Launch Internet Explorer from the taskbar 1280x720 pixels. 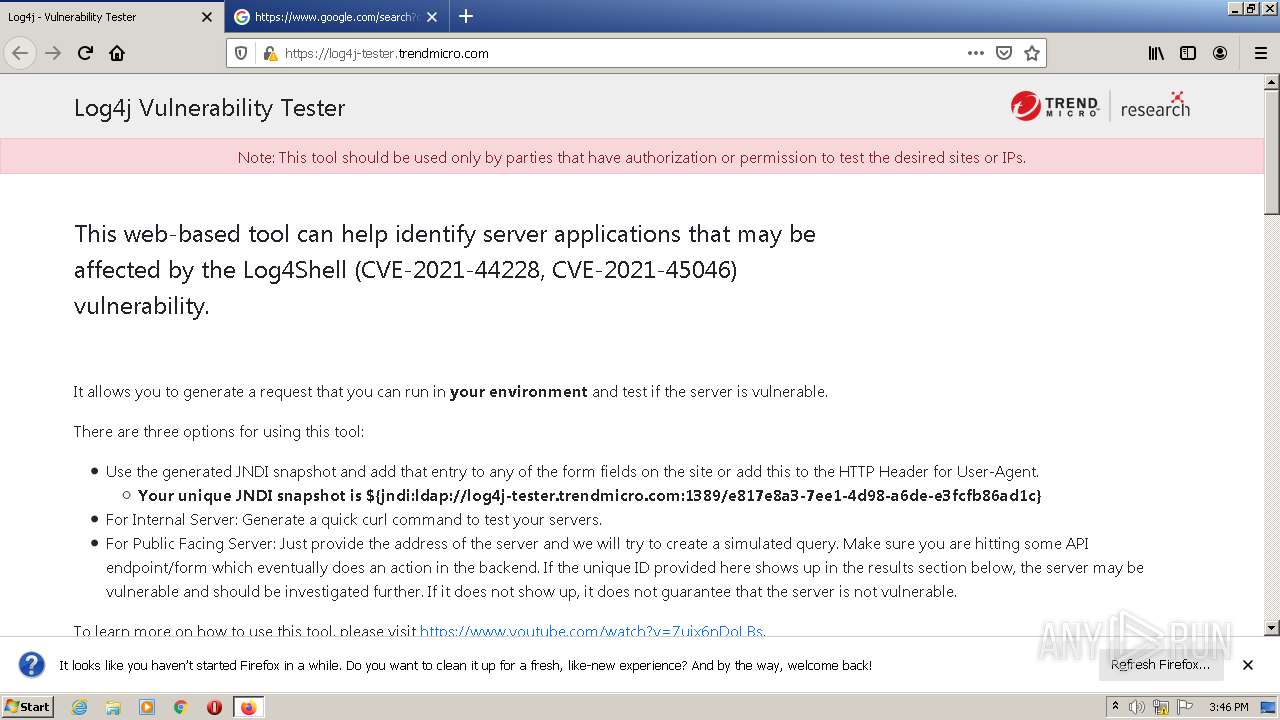[x=79, y=707]
